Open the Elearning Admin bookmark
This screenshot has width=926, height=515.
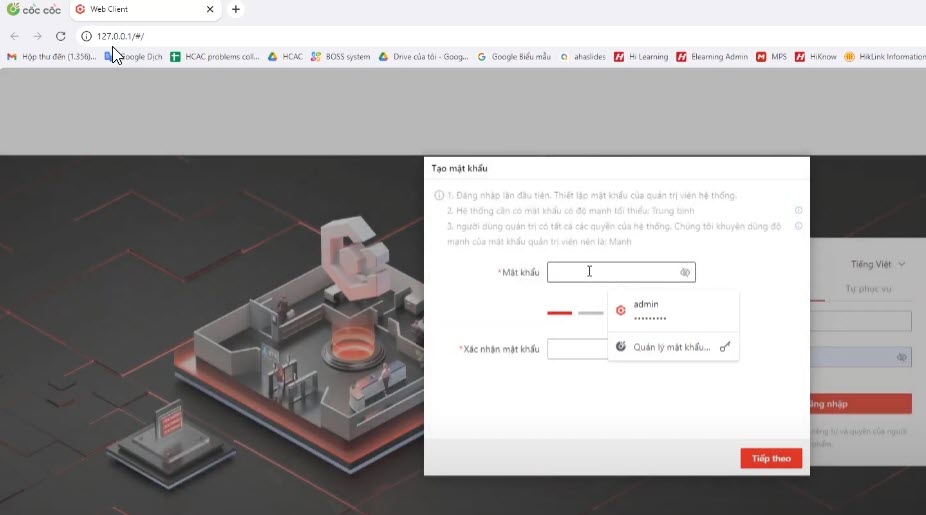[x=712, y=57]
